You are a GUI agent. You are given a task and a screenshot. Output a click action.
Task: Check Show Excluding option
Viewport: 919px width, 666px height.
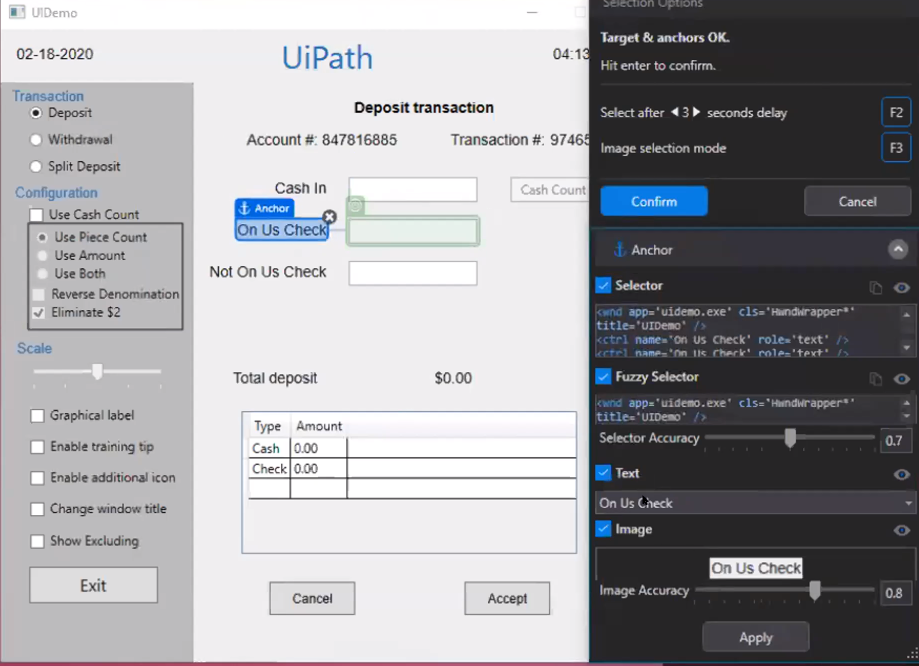37,541
